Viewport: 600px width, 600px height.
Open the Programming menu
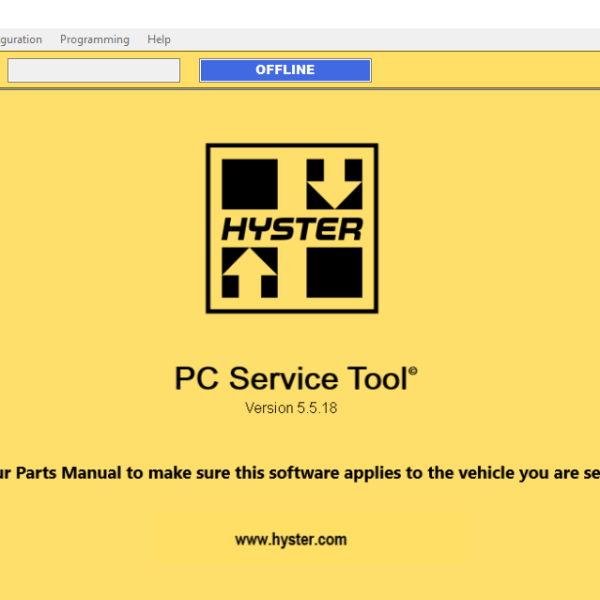(95, 39)
